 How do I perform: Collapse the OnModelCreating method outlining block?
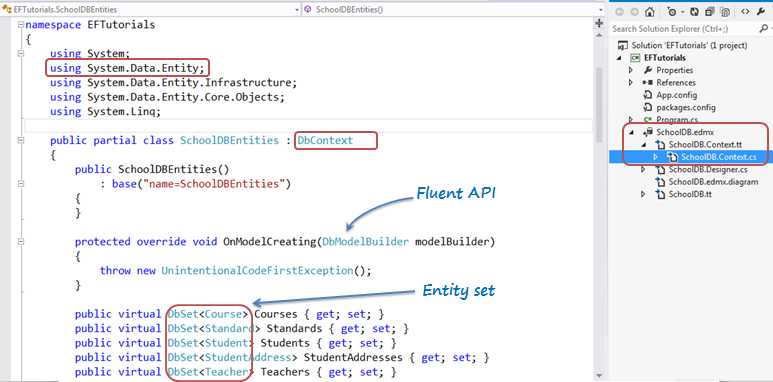coord(21,242)
